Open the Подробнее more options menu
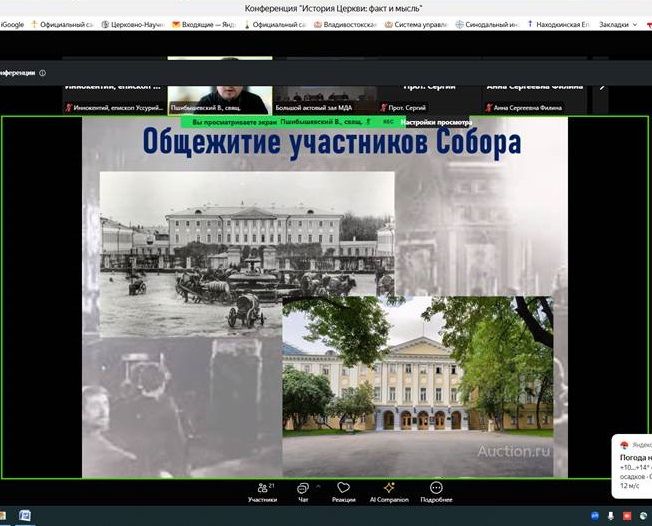Image resolution: width=652 pixels, height=526 pixels. [x=436, y=490]
